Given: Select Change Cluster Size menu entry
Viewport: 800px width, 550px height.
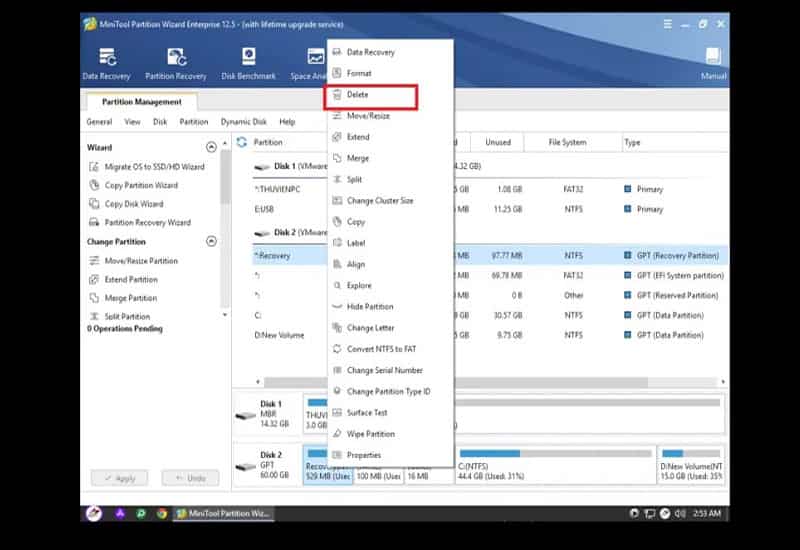Looking at the screenshot, I should 390,201.
